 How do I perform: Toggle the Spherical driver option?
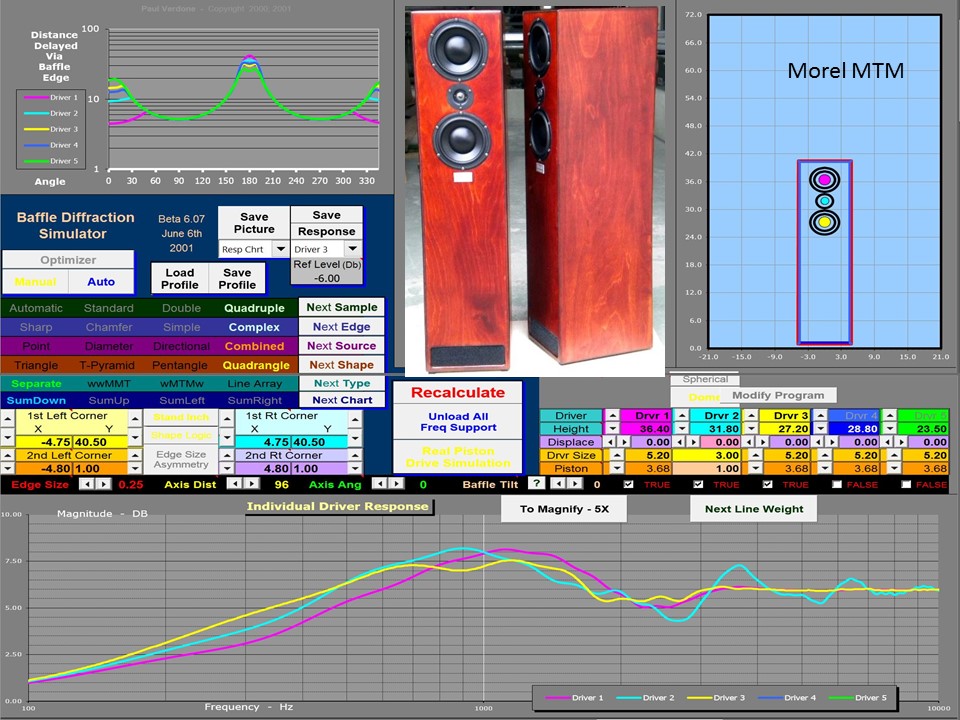click(705, 380)
